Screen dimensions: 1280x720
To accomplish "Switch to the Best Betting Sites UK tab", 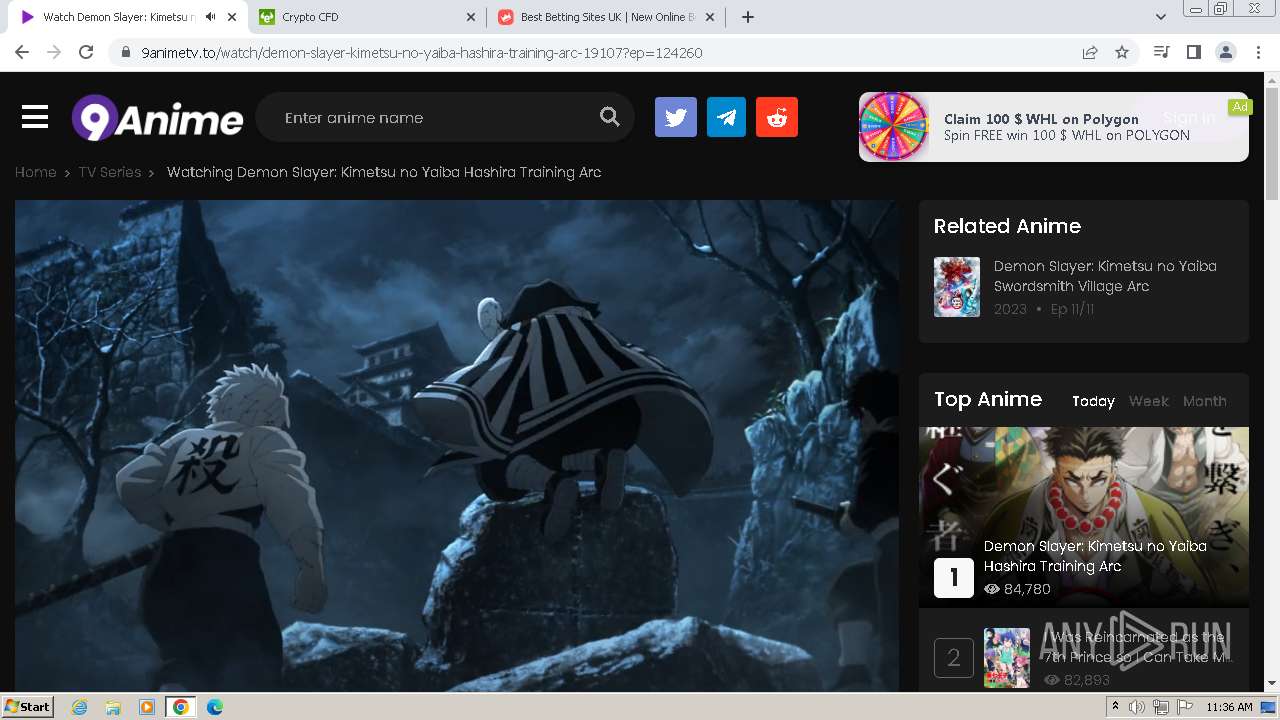I will click(608, 17).
